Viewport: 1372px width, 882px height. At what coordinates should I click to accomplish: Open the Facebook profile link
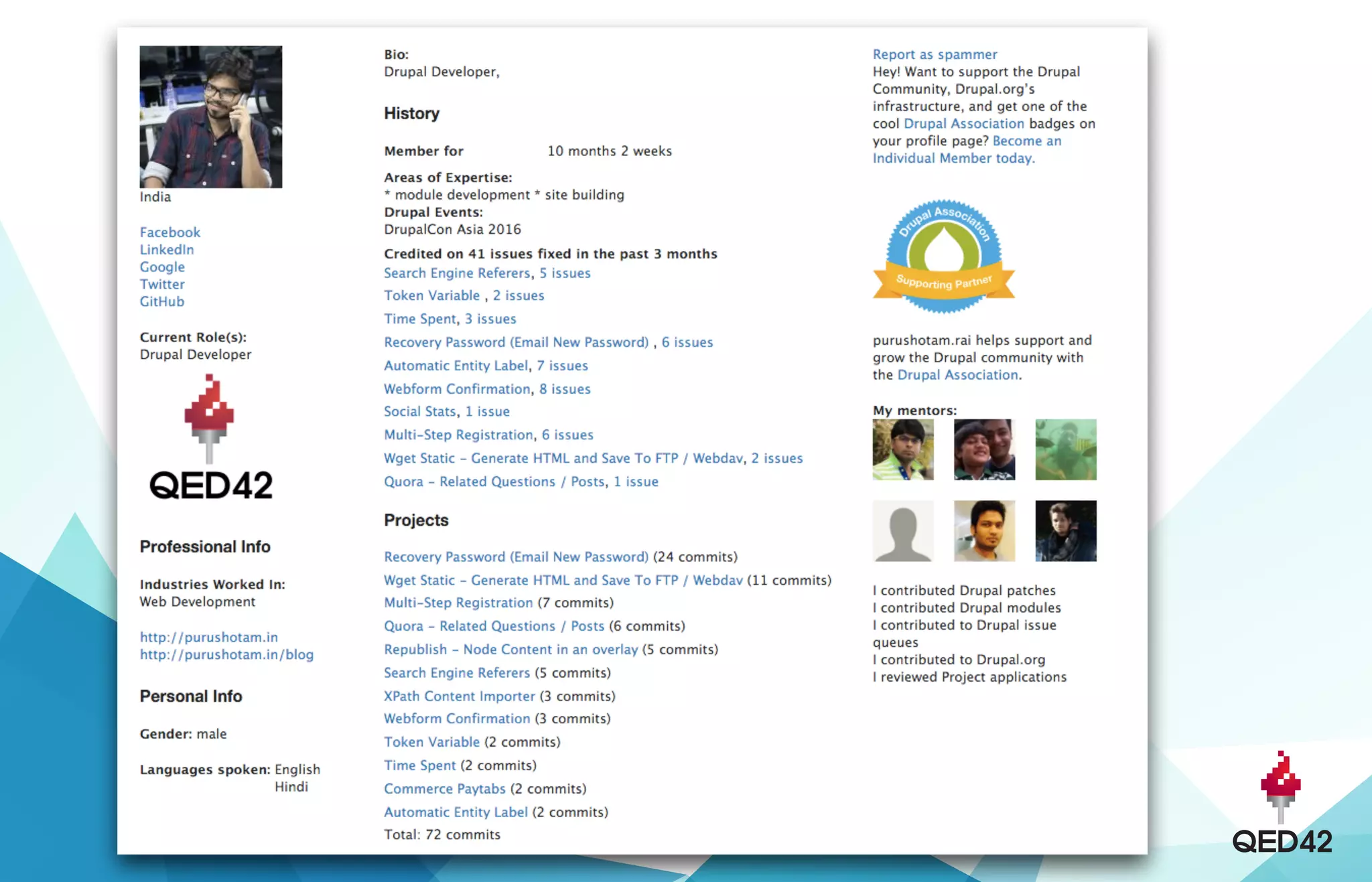coord(169,232)
